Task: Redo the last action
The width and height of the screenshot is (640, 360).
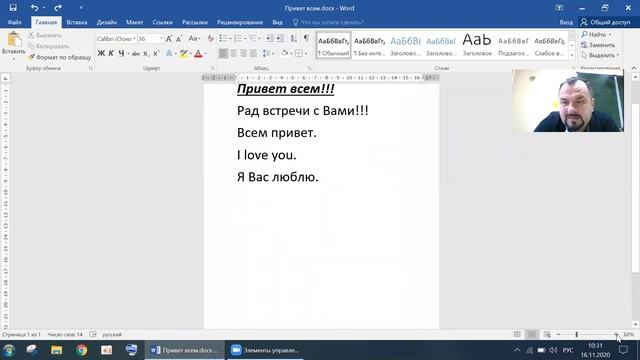Action: (x=58, y=8)
